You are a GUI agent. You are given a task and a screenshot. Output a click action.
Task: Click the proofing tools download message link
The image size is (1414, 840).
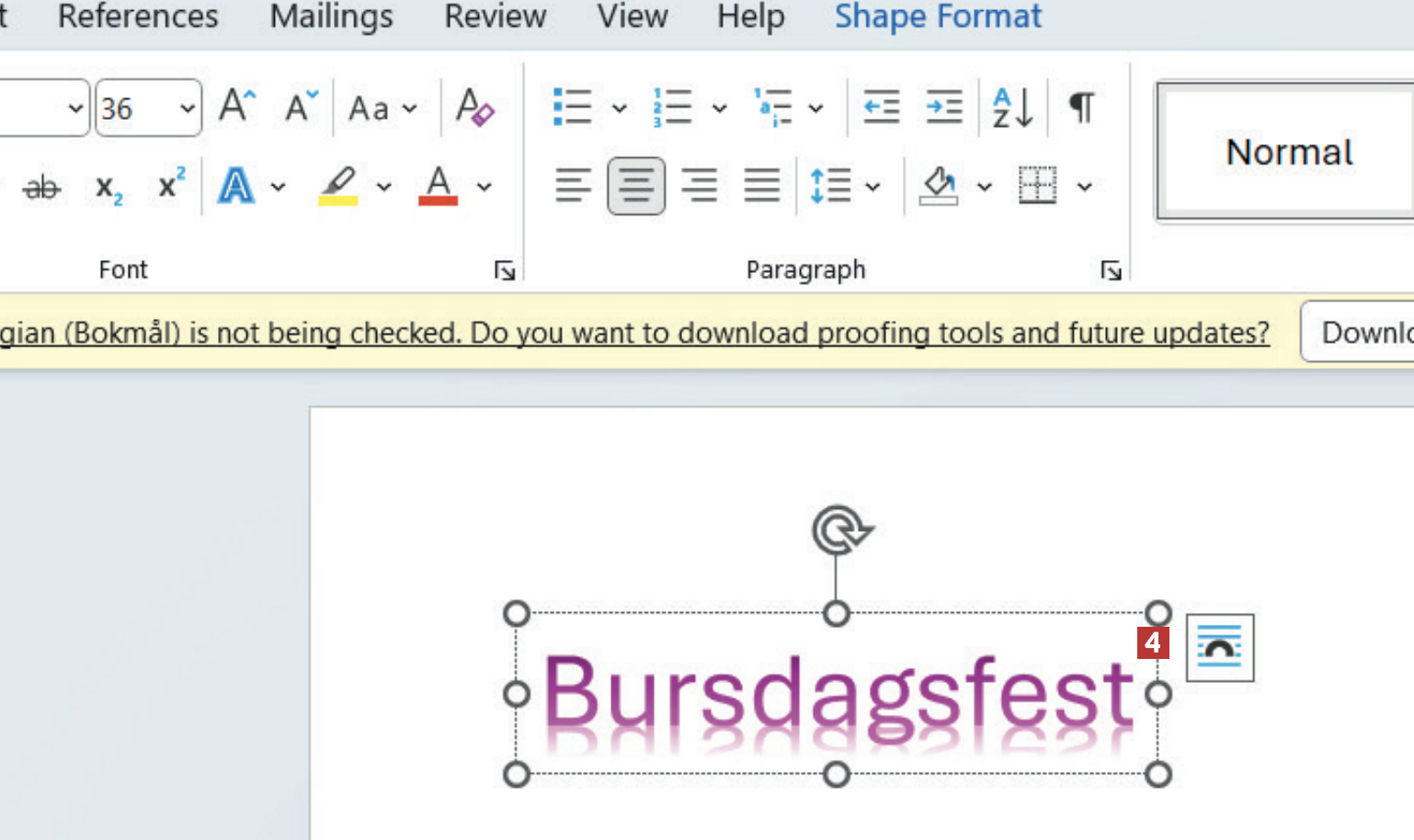click(634, 333)
